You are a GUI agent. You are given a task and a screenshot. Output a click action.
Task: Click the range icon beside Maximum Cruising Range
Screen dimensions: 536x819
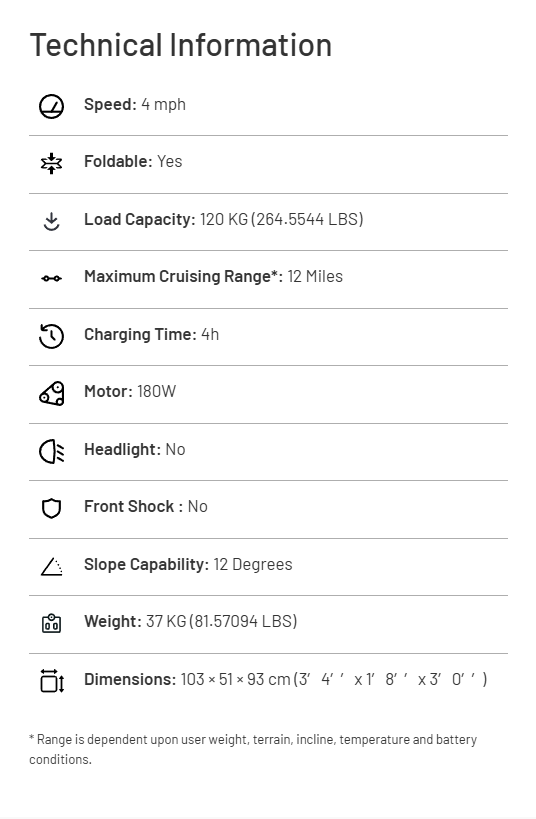(51, 278)
